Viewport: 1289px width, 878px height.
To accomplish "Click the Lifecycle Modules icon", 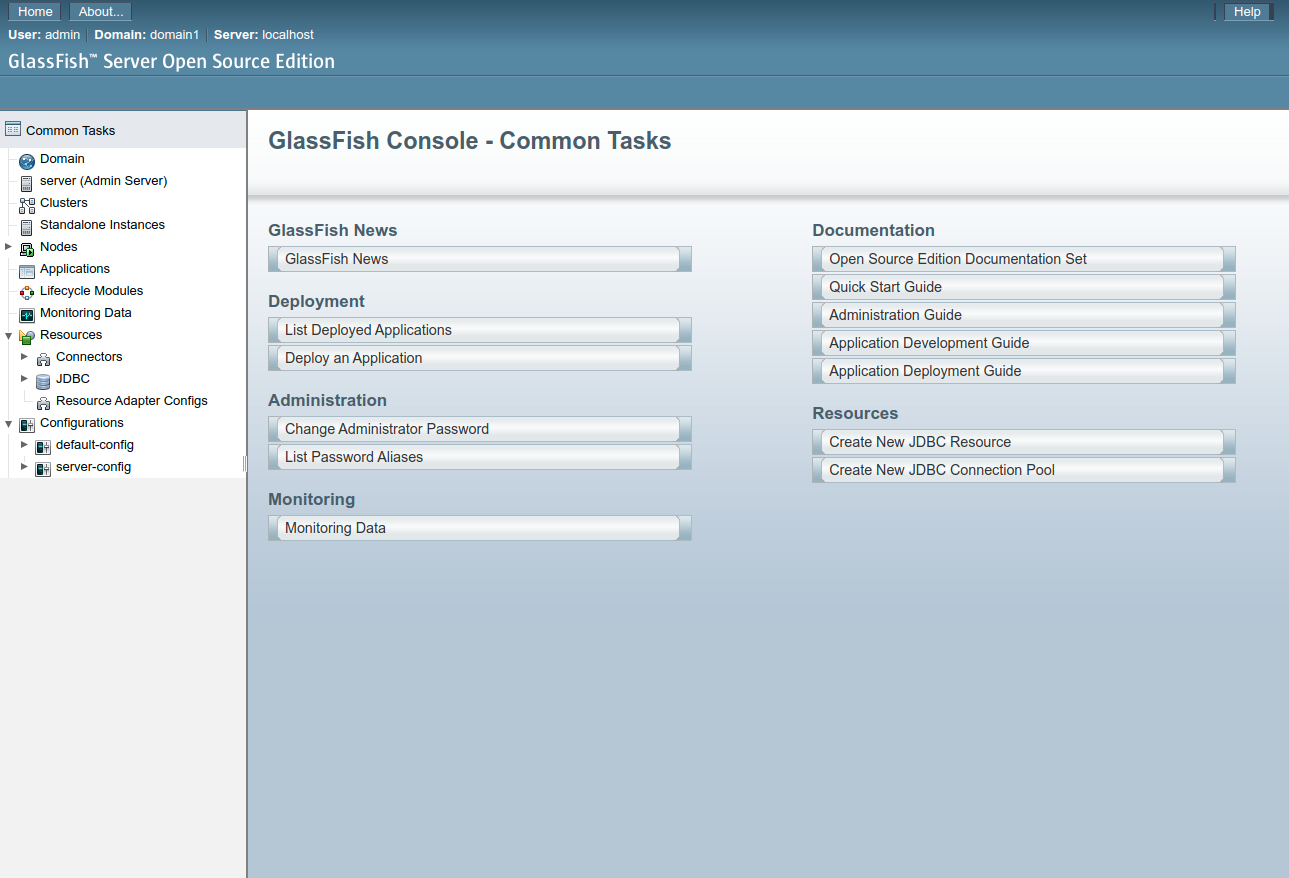I will tap(27, 292).
